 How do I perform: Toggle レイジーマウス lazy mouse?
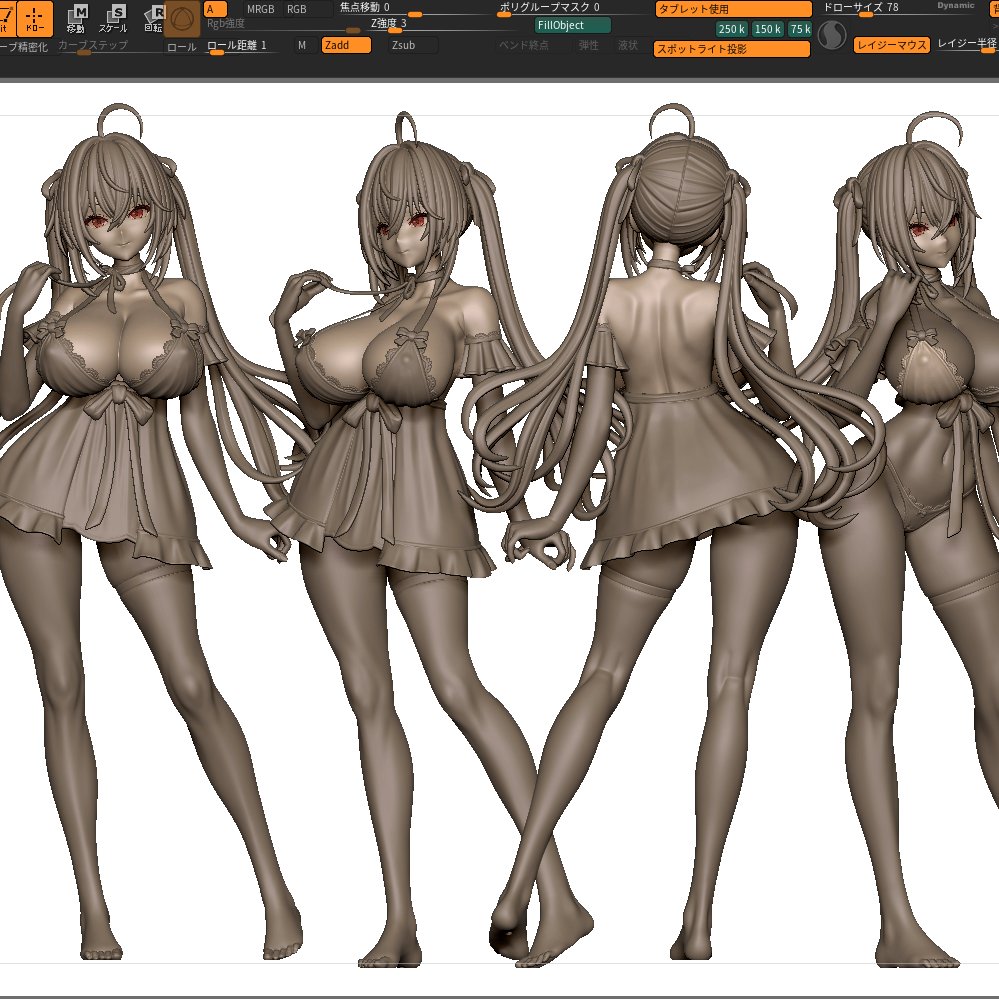[x=891, y=45]
